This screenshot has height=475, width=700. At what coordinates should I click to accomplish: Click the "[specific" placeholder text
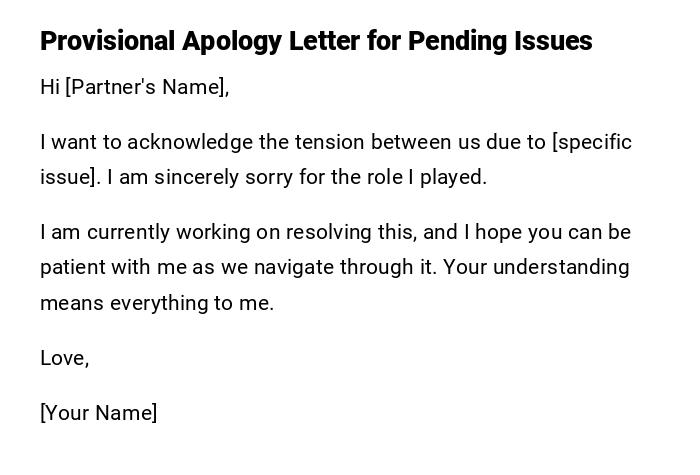[592, 142]
